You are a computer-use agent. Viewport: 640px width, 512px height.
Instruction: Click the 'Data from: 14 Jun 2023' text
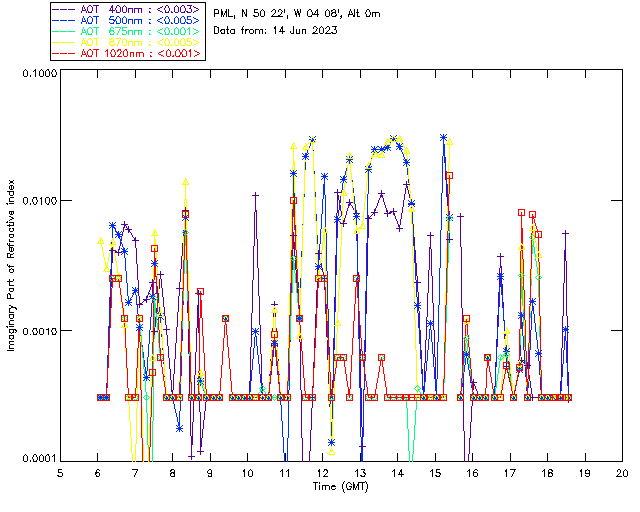pos(275,30)
